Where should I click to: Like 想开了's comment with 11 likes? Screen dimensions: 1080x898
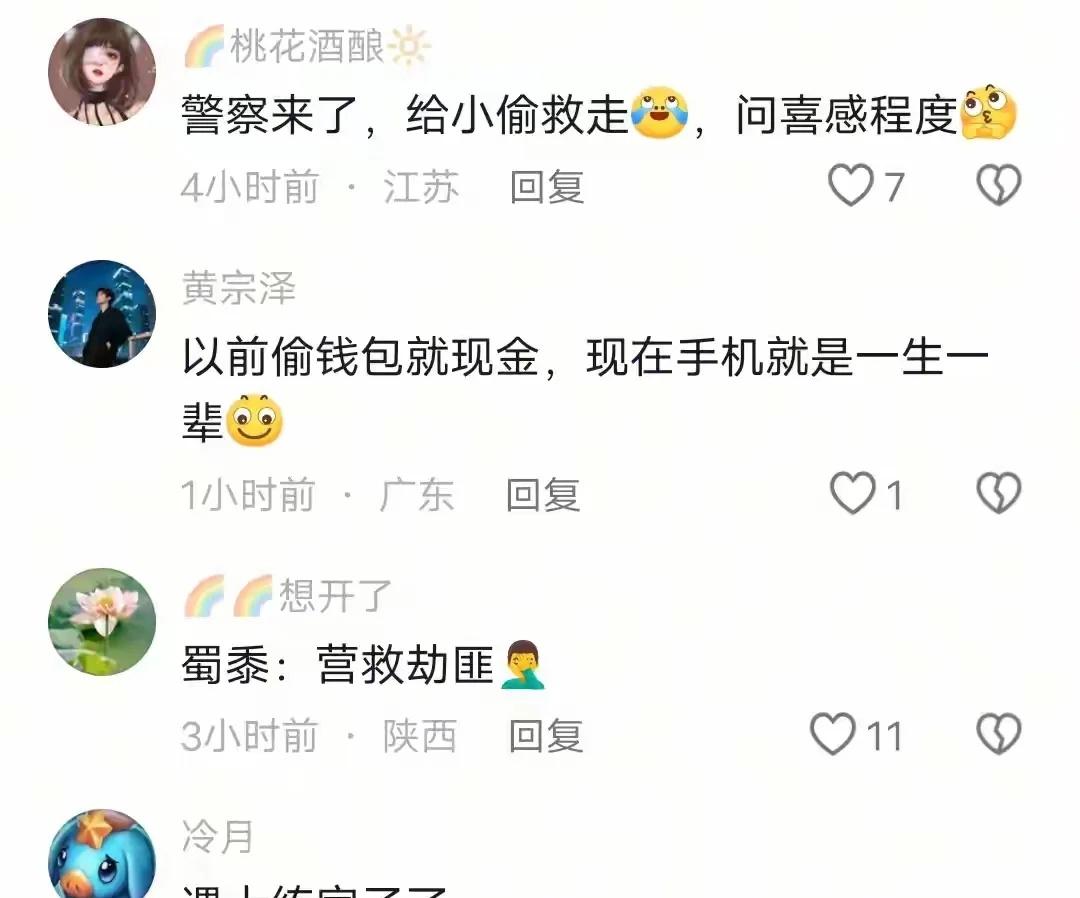(833, 734)
